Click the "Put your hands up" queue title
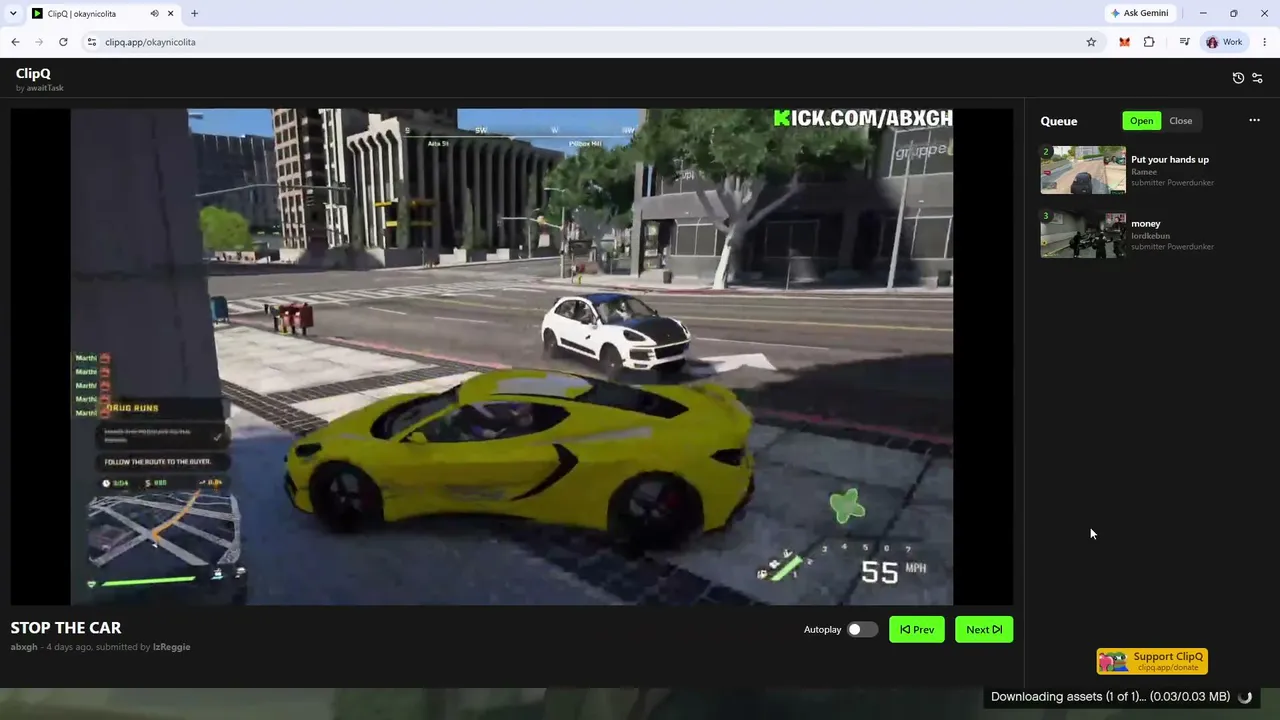Screen dimensions: 1280x720 click(x=1170, y=160)
